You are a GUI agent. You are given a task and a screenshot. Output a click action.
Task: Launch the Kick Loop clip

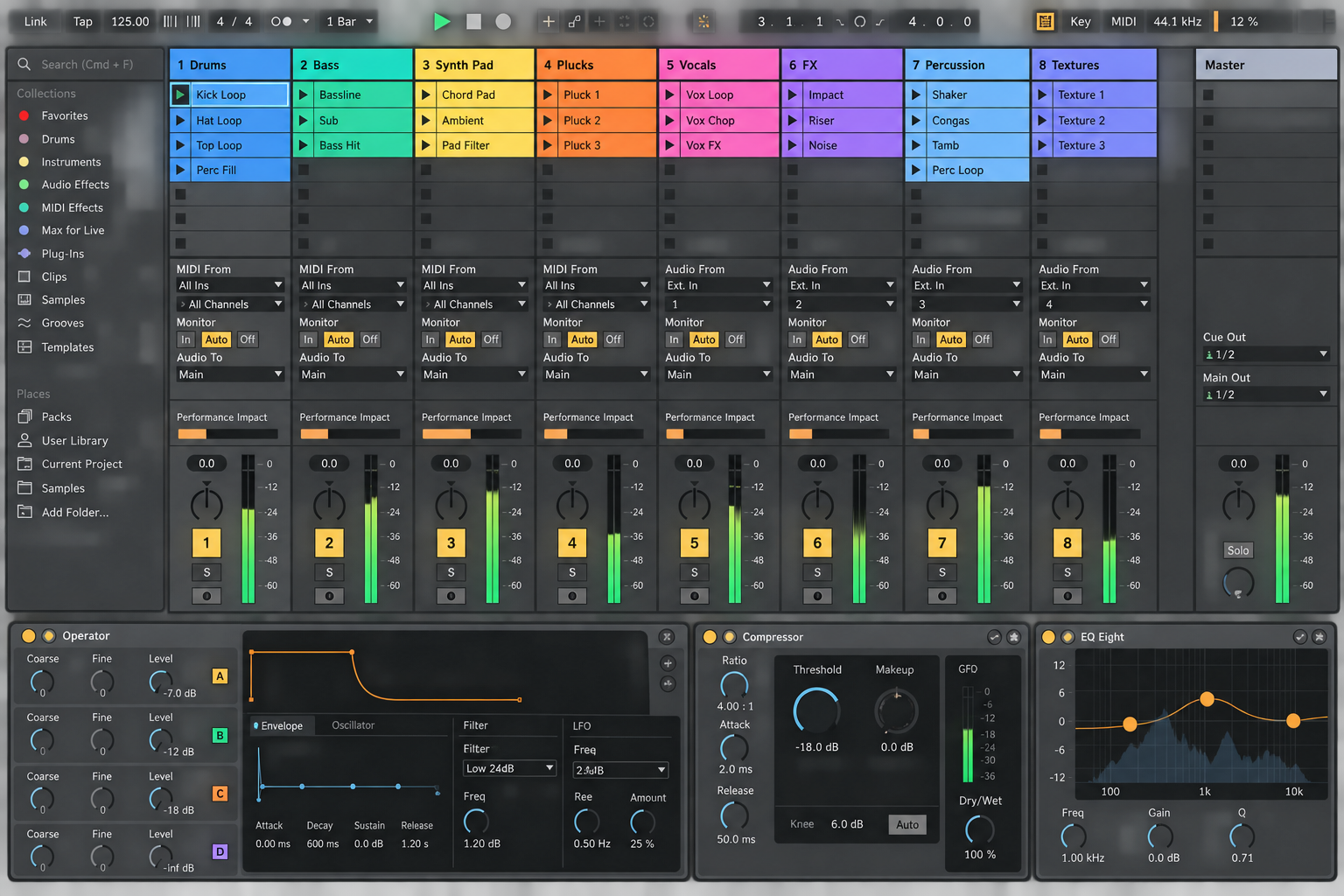[x=180, y=94]
